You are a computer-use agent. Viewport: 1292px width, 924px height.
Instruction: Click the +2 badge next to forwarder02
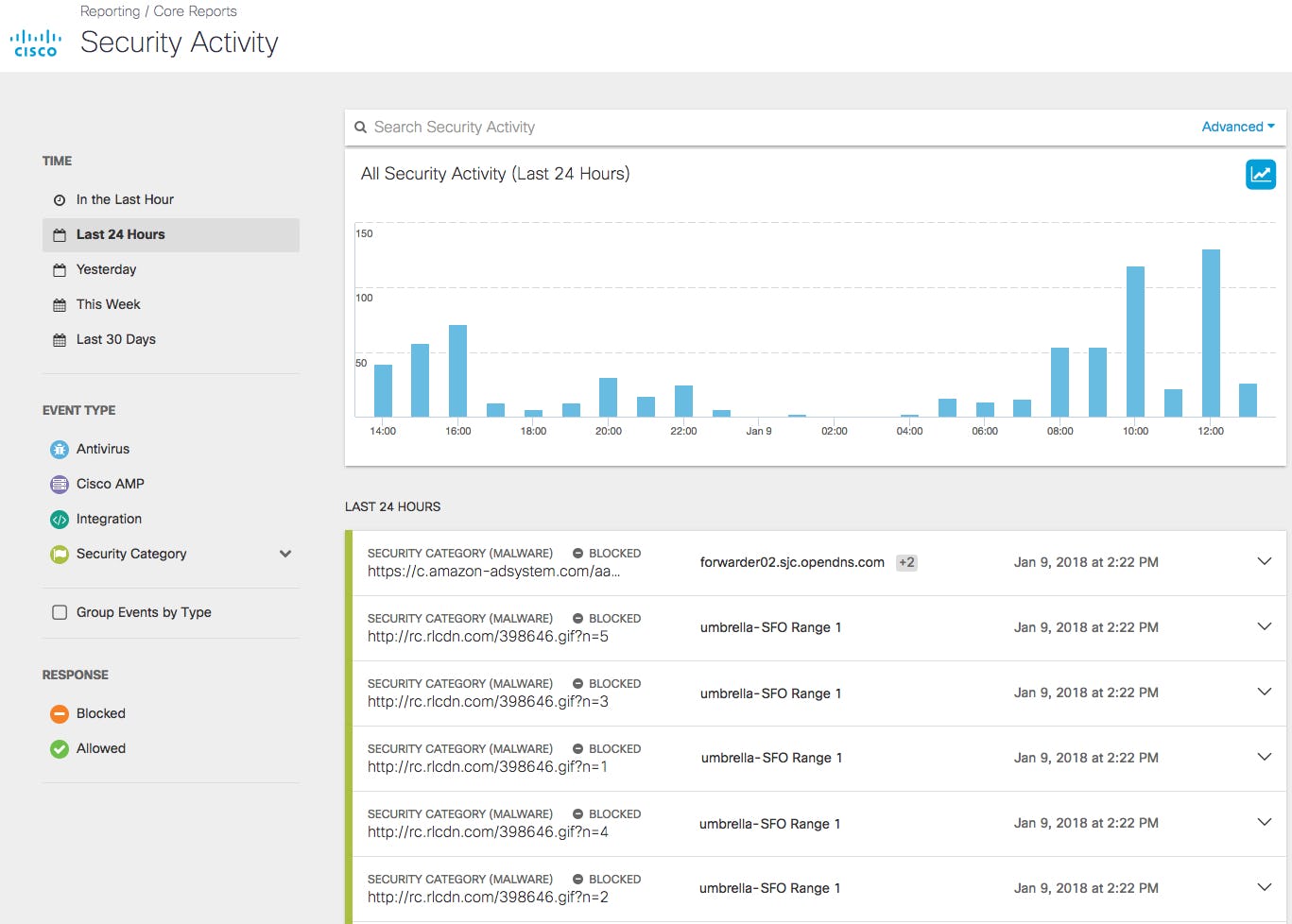[906, 562]
